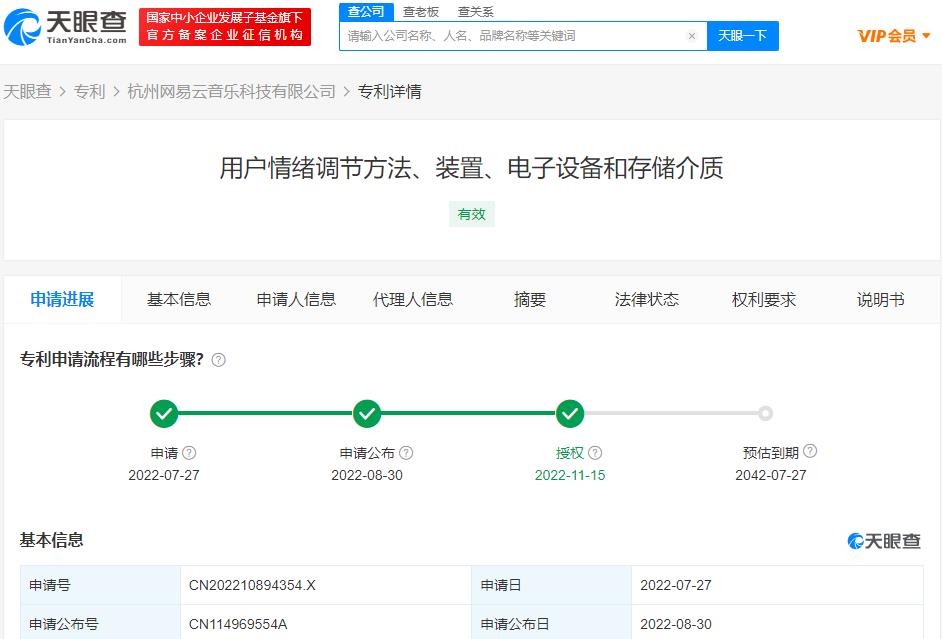Click the 基本信息 section heading

(52, 540)
